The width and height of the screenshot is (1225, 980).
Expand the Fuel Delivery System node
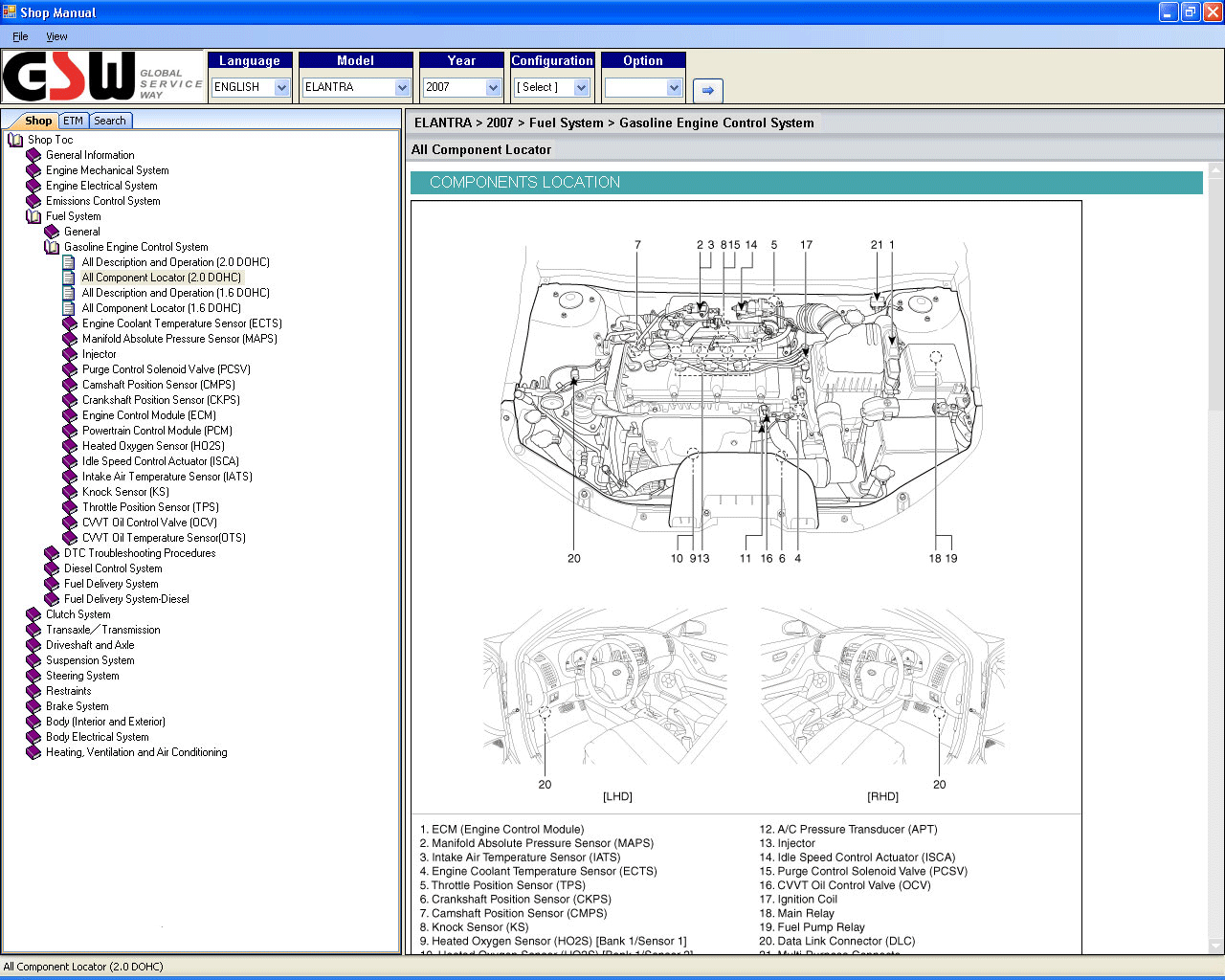point(111,584)
